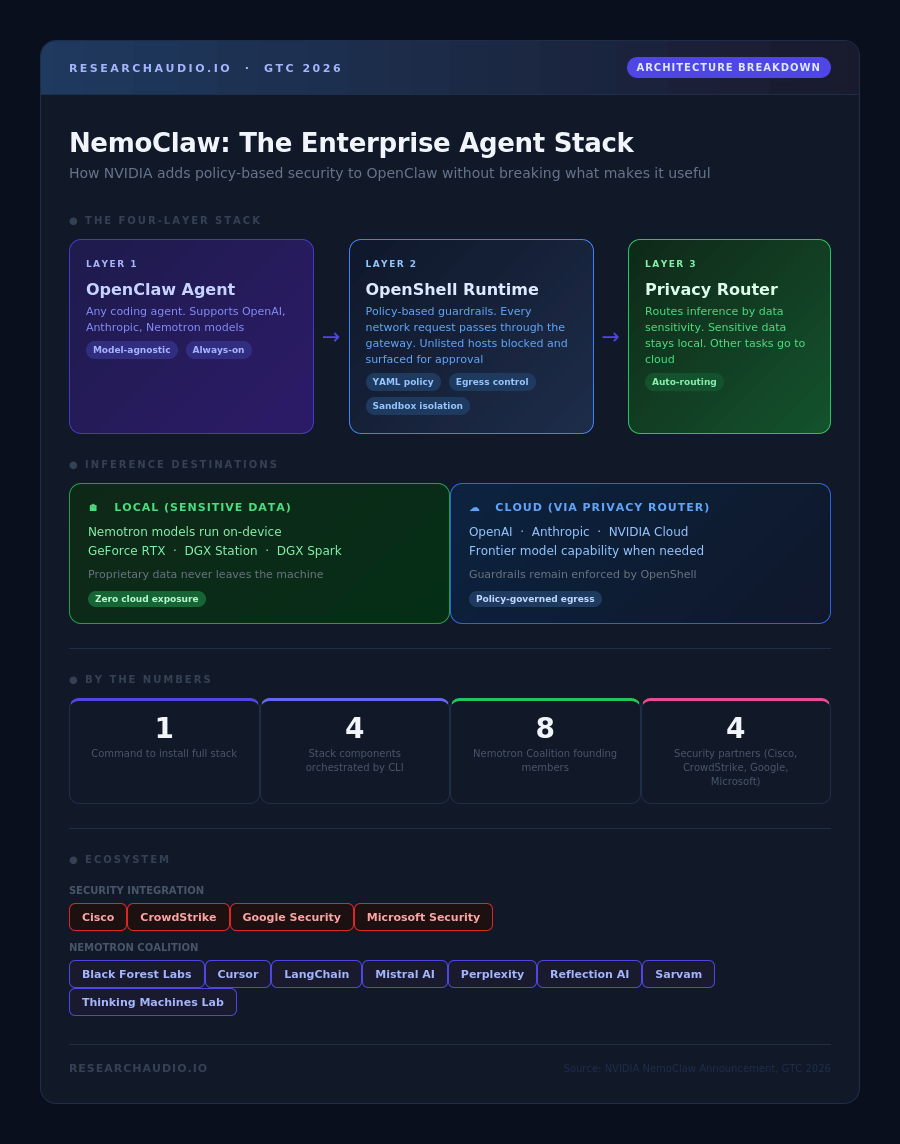
Task: Select the Google Security chip
Action: tap(292, 917)
